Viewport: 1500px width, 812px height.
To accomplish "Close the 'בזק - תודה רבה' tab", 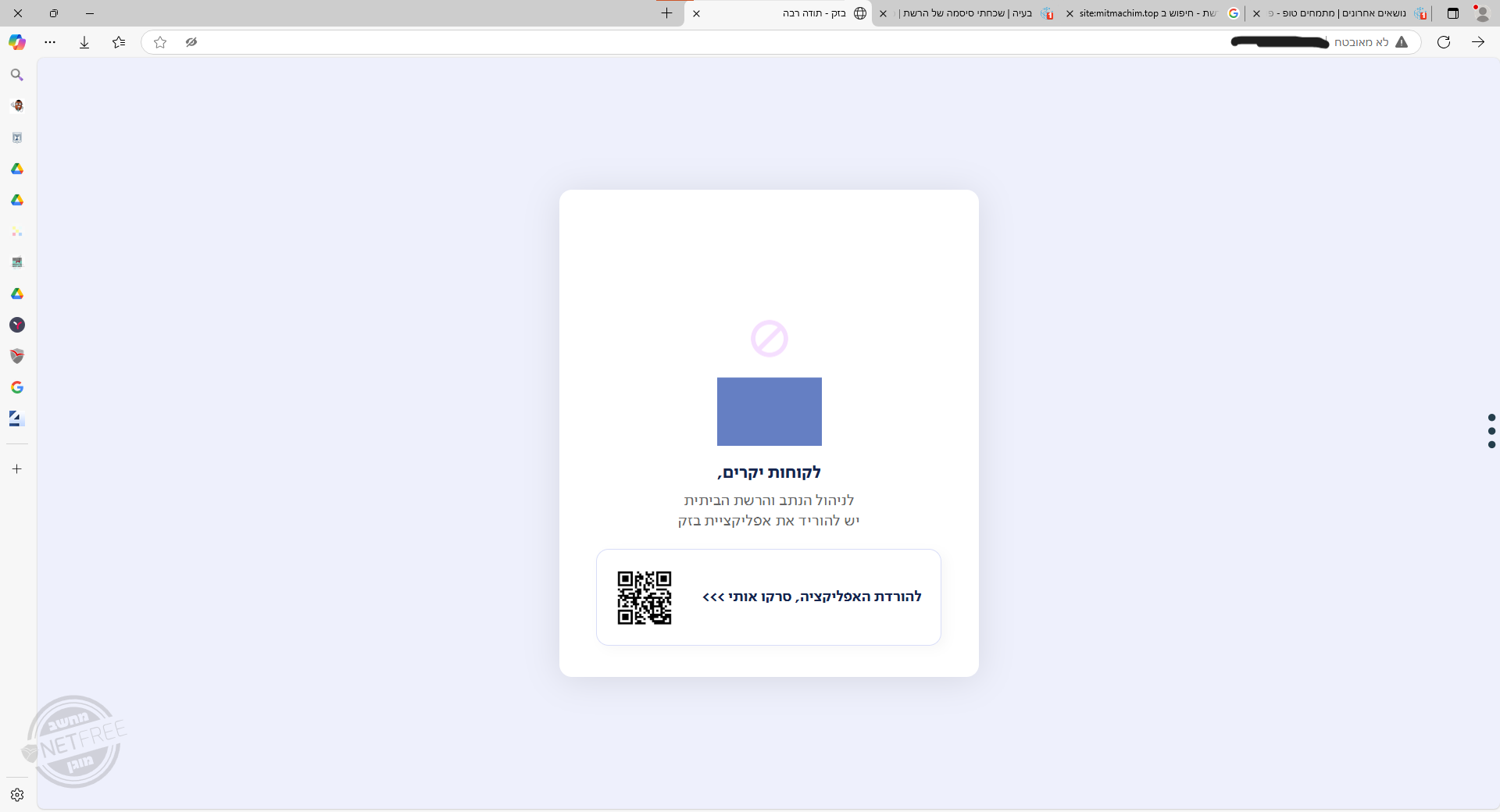I will 696,13.
